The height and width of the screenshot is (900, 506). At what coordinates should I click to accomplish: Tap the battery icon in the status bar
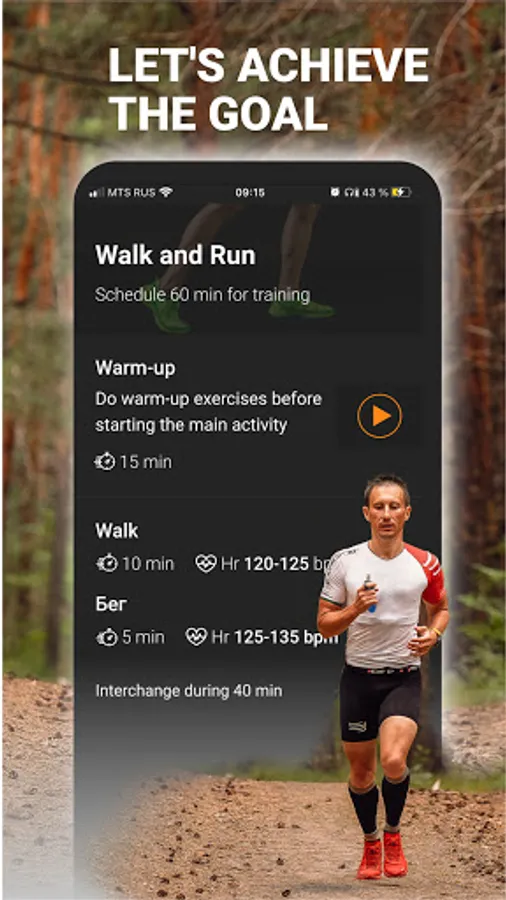click(401, 192)
